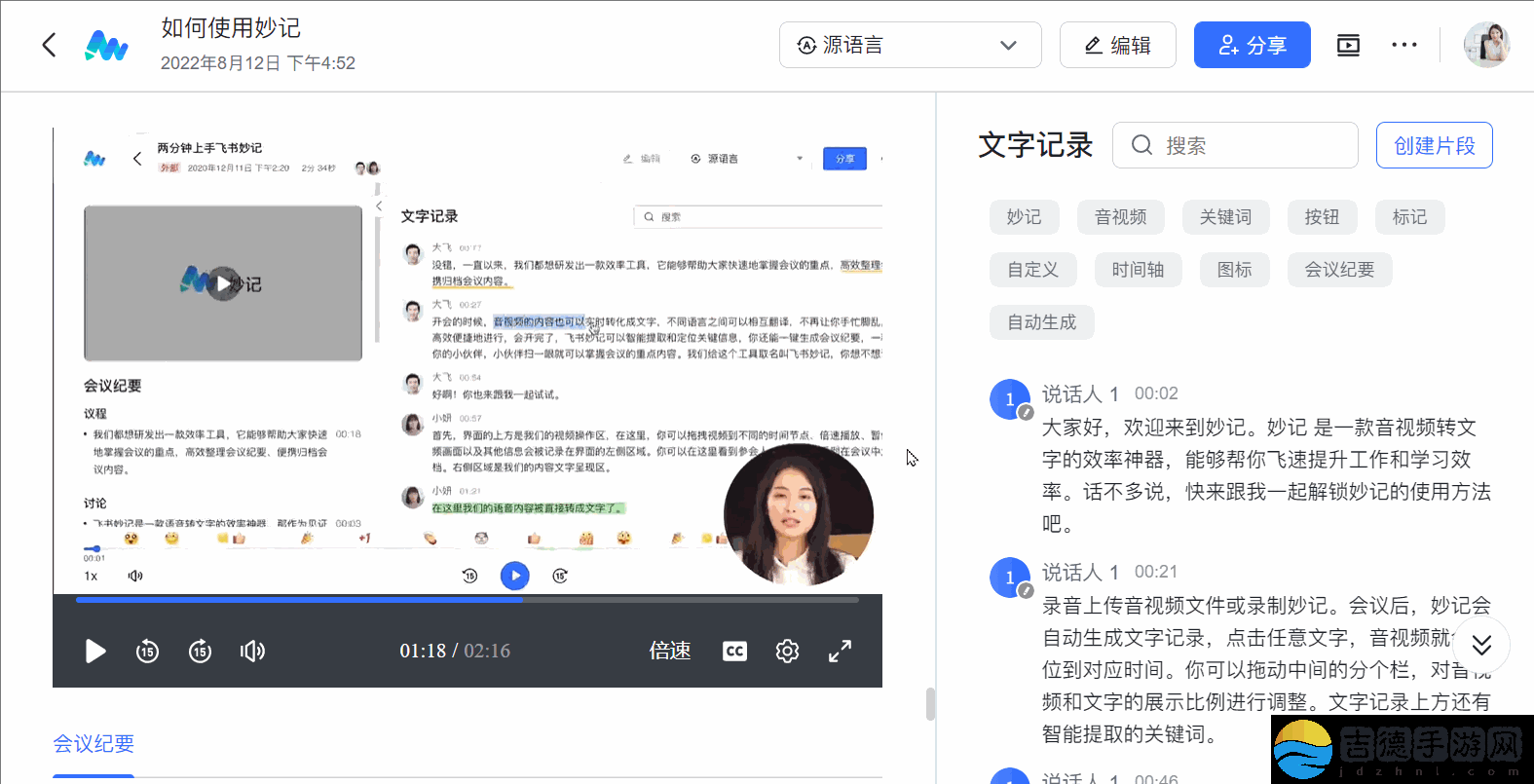The width and height of the screenshot is (1534, 784).
Task: Click the inner video rewind 15 icon
Action: [469, 576]
